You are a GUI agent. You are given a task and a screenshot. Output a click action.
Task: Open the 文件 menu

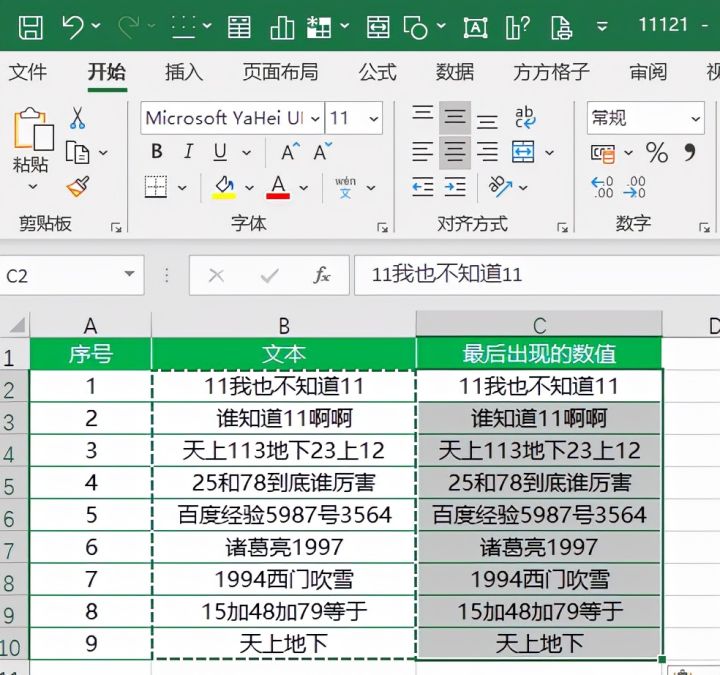(28, 72)
